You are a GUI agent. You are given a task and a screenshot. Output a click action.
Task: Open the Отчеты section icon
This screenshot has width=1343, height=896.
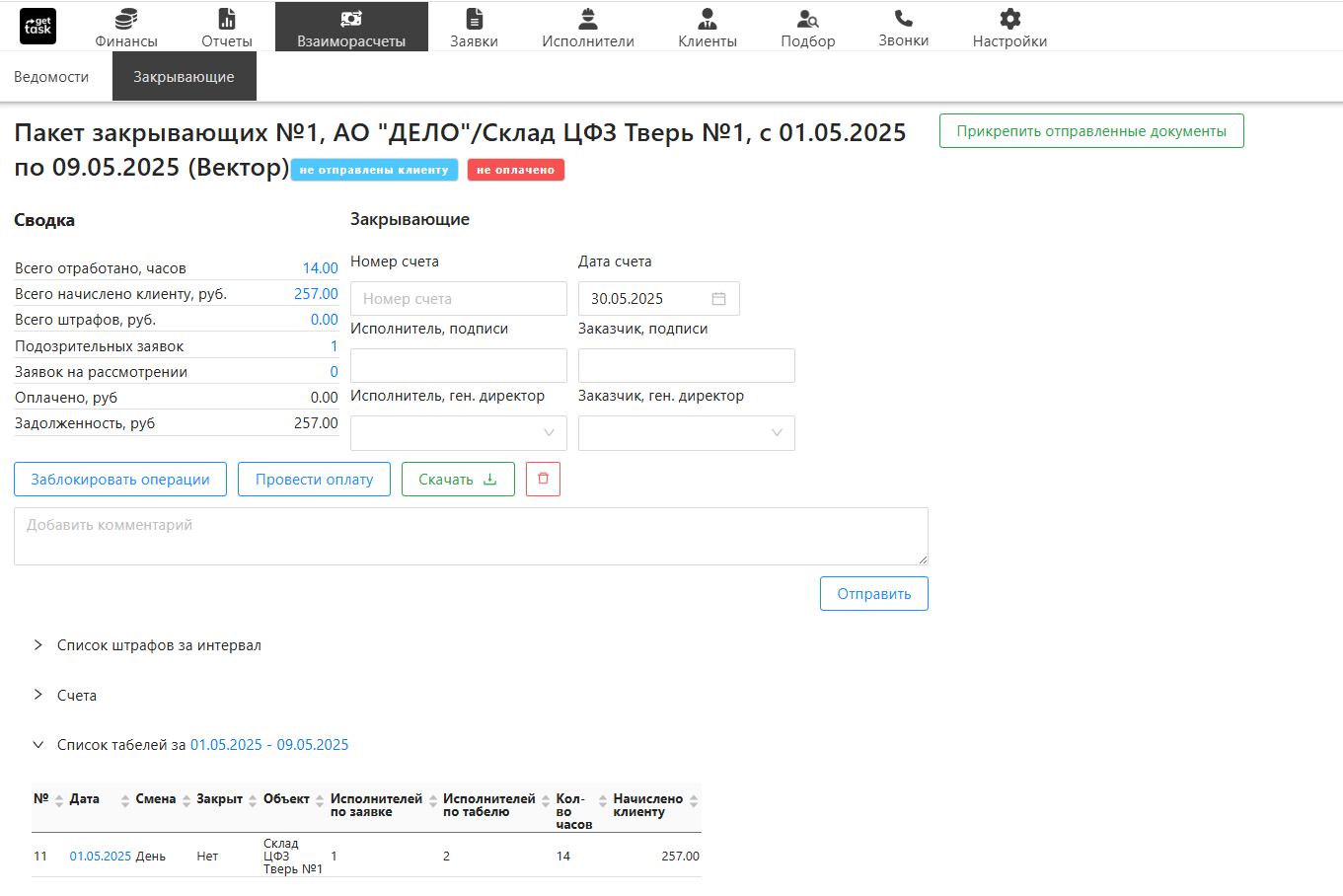click(x=227, y=19)
